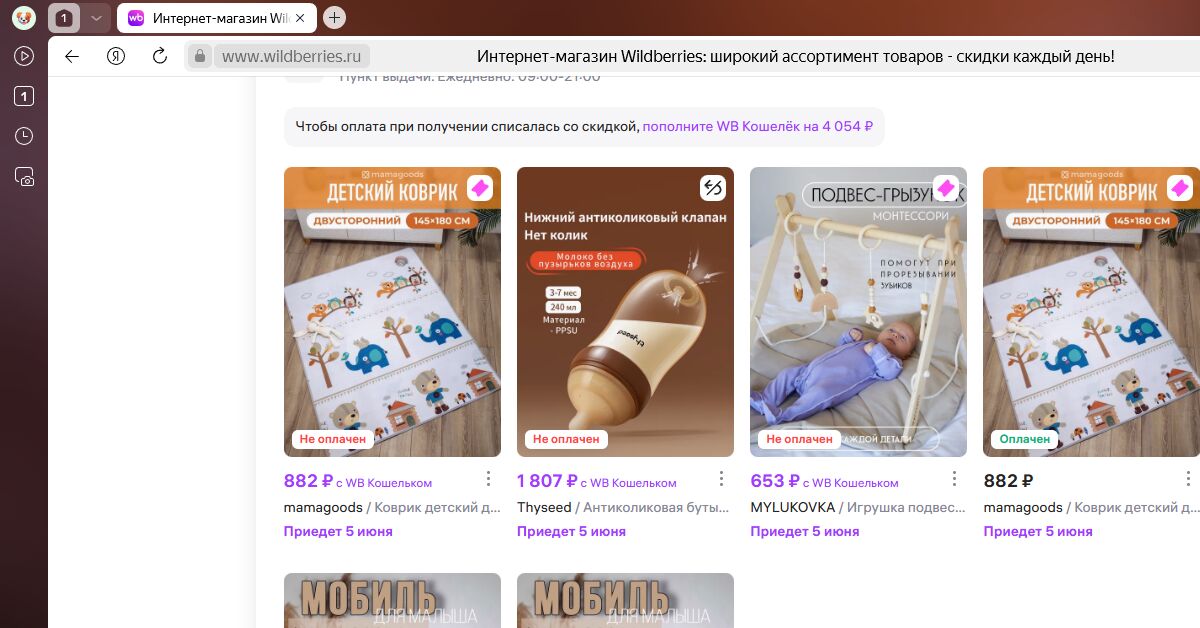This screenshot has height=628, width=1200.
Task: Close the Wildberries tab
Action: 301,18
